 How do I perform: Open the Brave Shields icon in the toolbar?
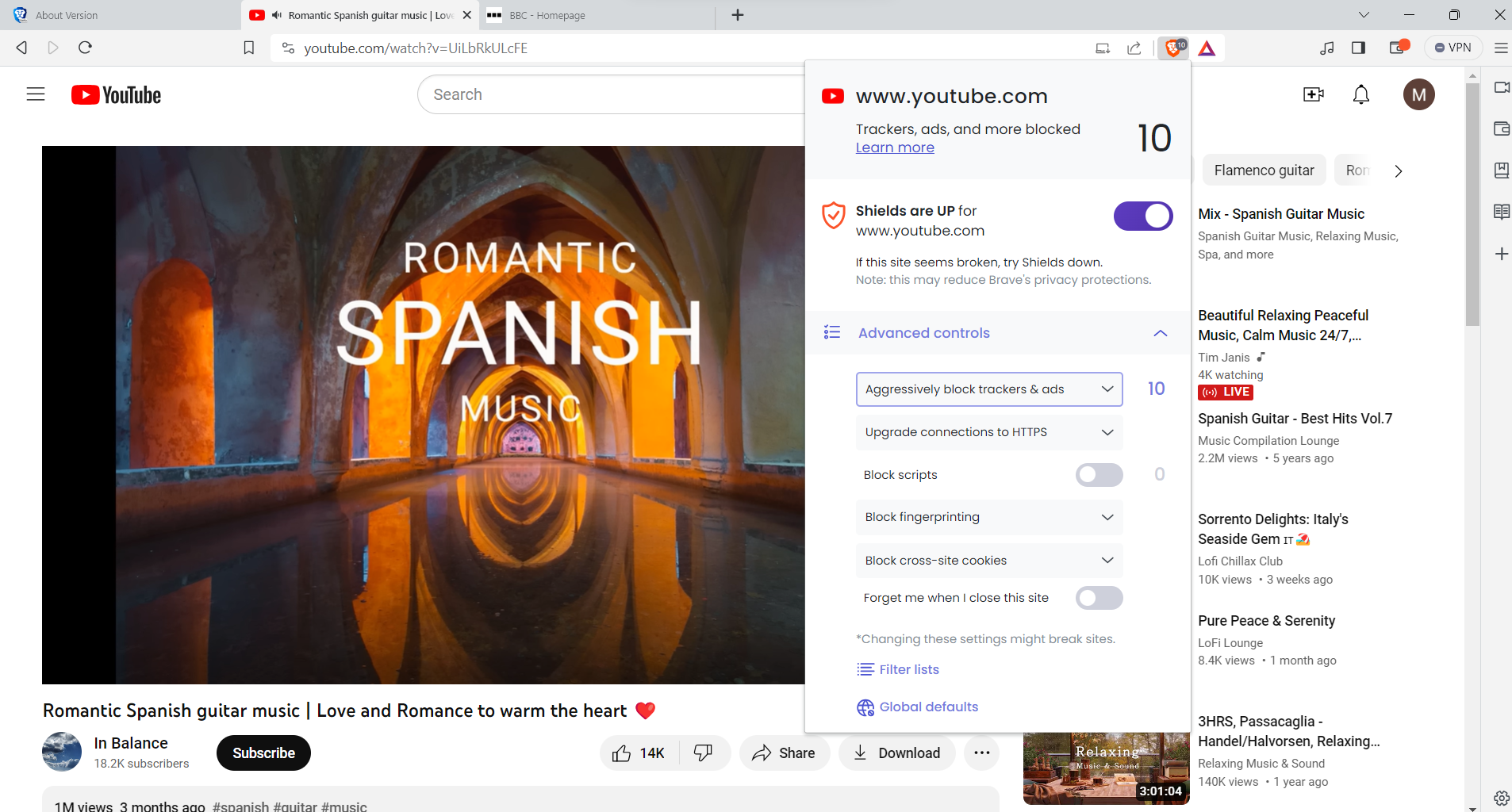1172,48
